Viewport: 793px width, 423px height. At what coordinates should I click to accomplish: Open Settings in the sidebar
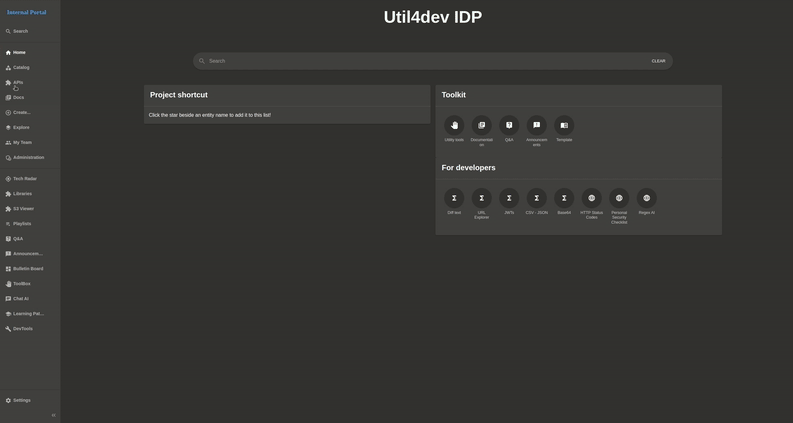[21, 400]
